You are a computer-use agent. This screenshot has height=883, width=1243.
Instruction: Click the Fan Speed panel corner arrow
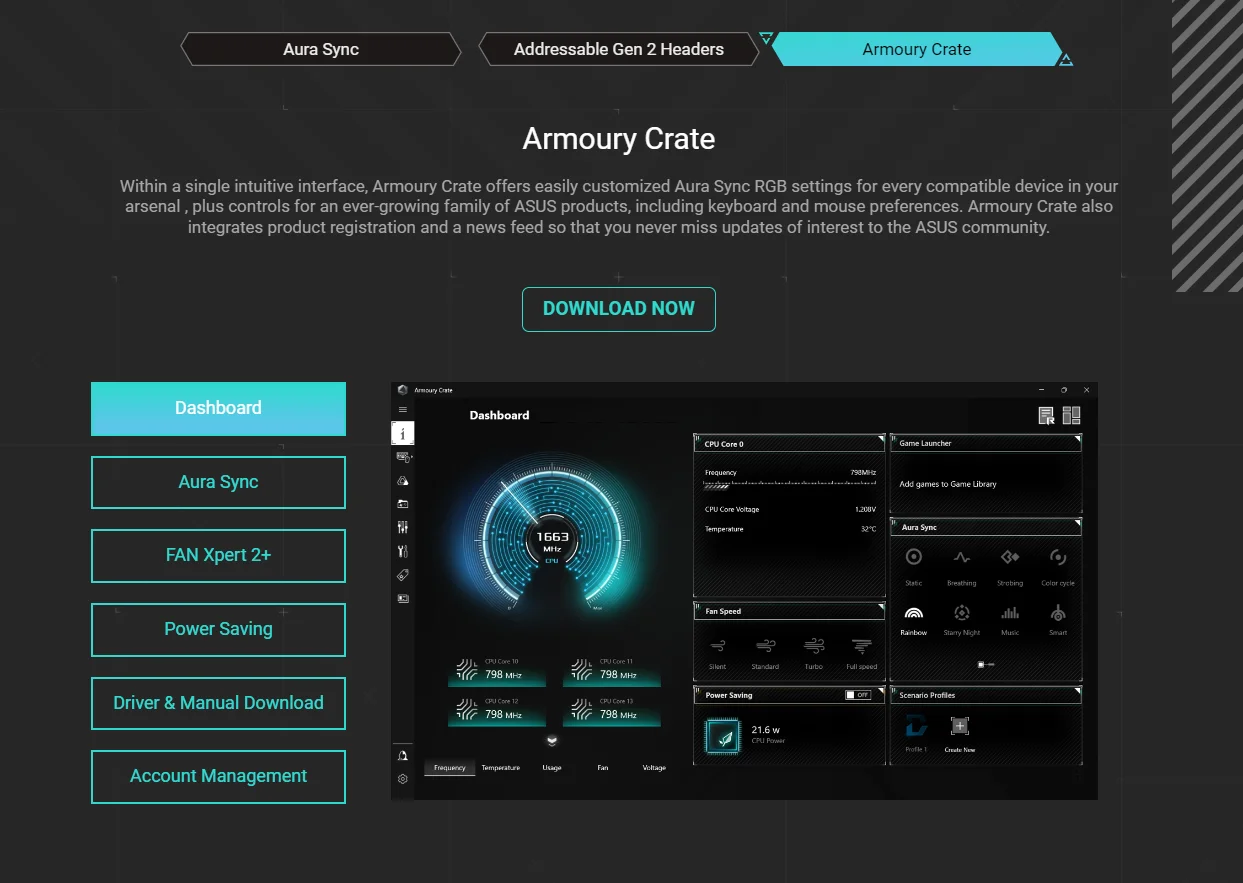(x=880, y=606)
